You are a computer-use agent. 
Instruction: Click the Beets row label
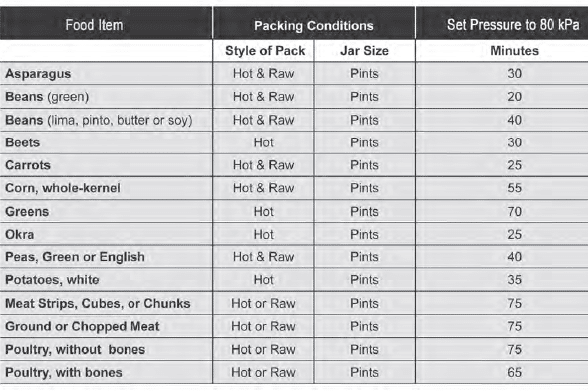(x=22, y=142)
